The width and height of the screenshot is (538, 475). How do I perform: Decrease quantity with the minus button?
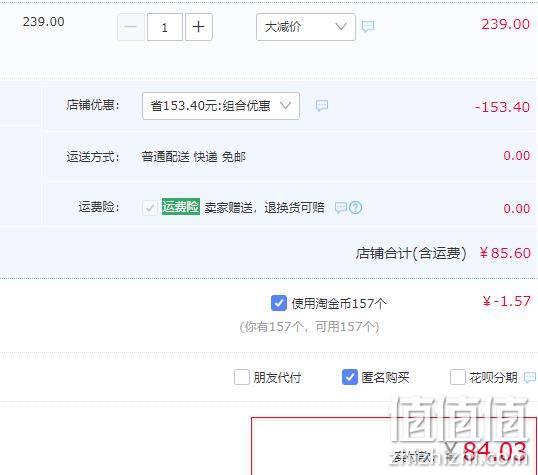point(131,27)
